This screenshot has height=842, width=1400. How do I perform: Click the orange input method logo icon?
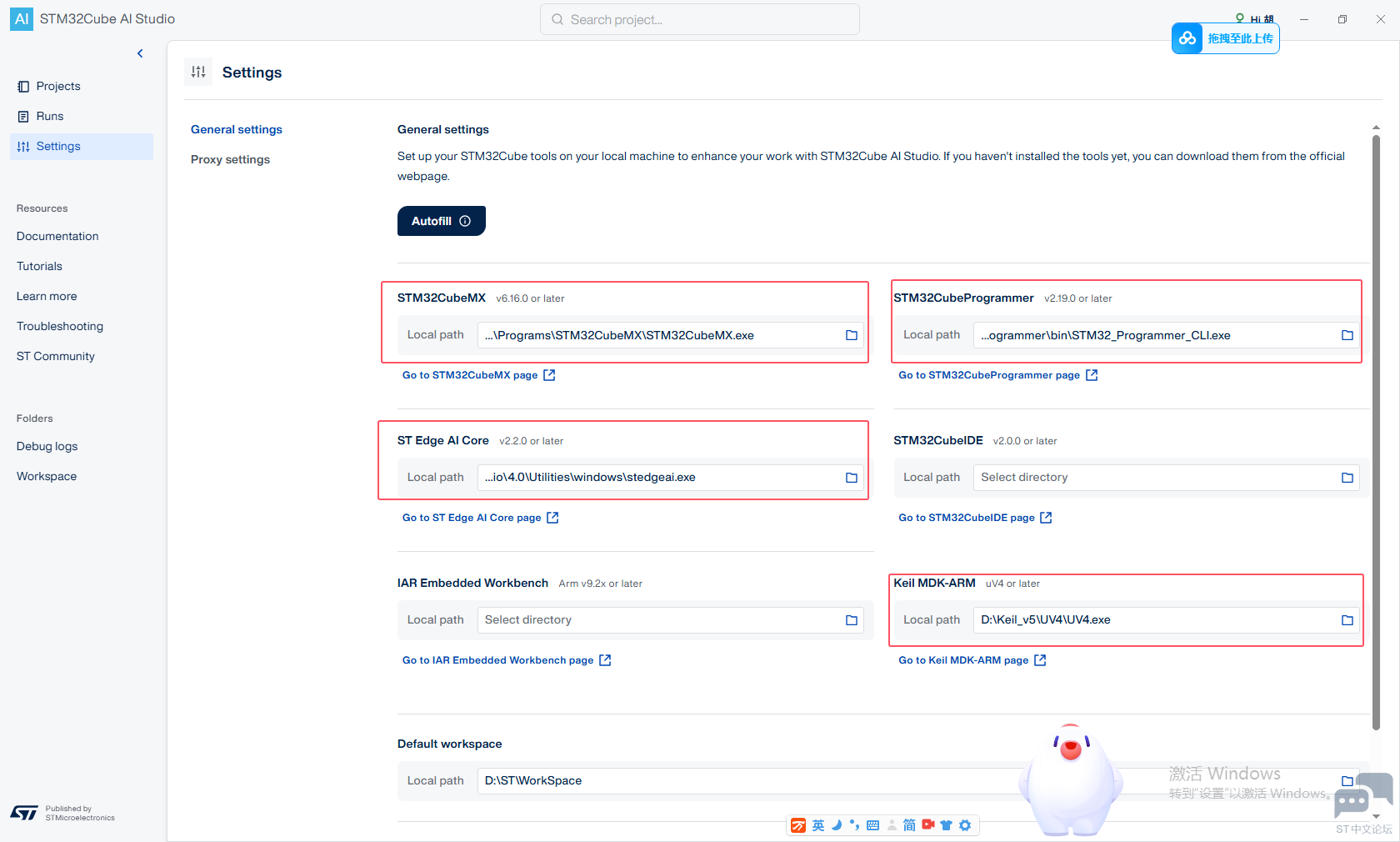pos(798,825)
